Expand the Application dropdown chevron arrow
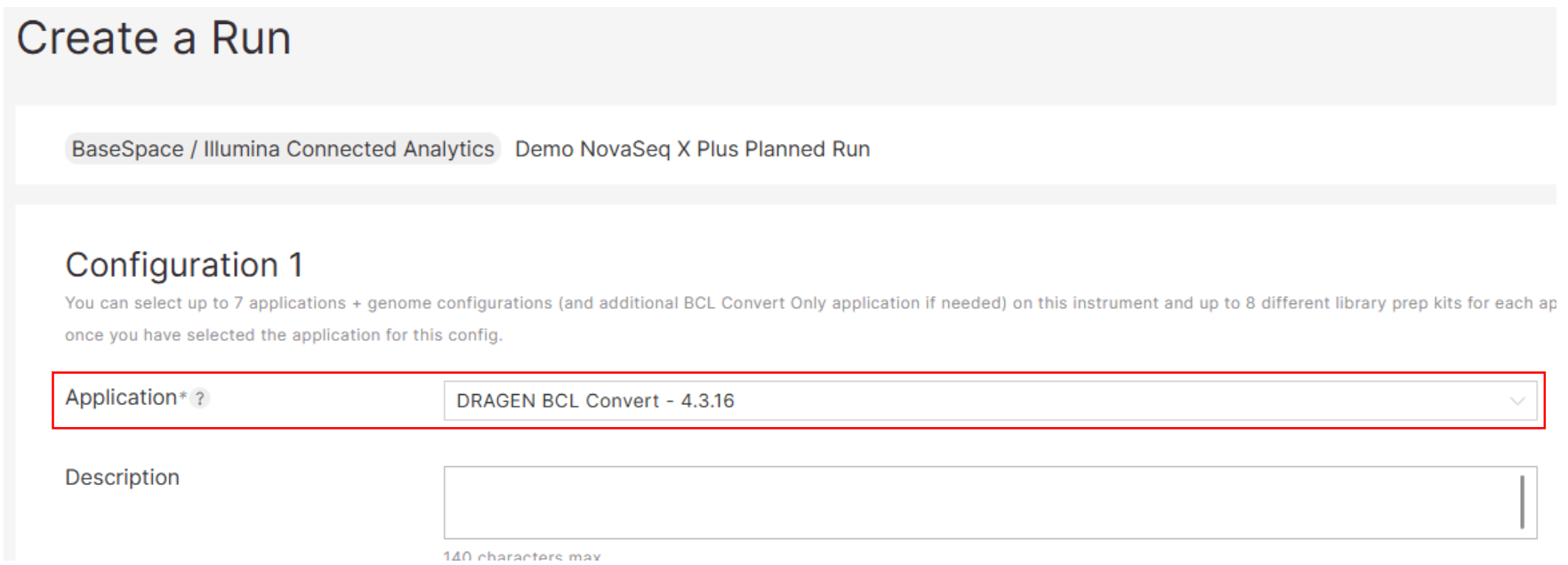Viewport: 1568px width, 565px height. pyautogui.click(x=1516, y=401)
